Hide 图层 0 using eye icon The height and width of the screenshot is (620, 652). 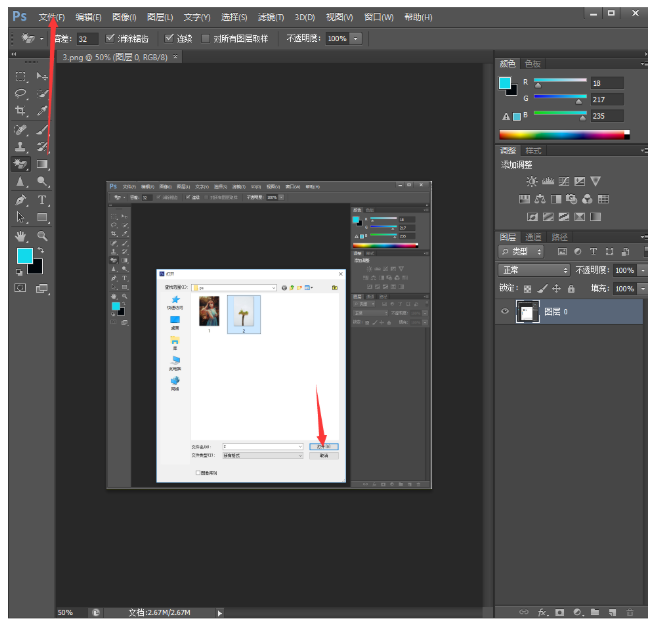click(x=505, y=312)
